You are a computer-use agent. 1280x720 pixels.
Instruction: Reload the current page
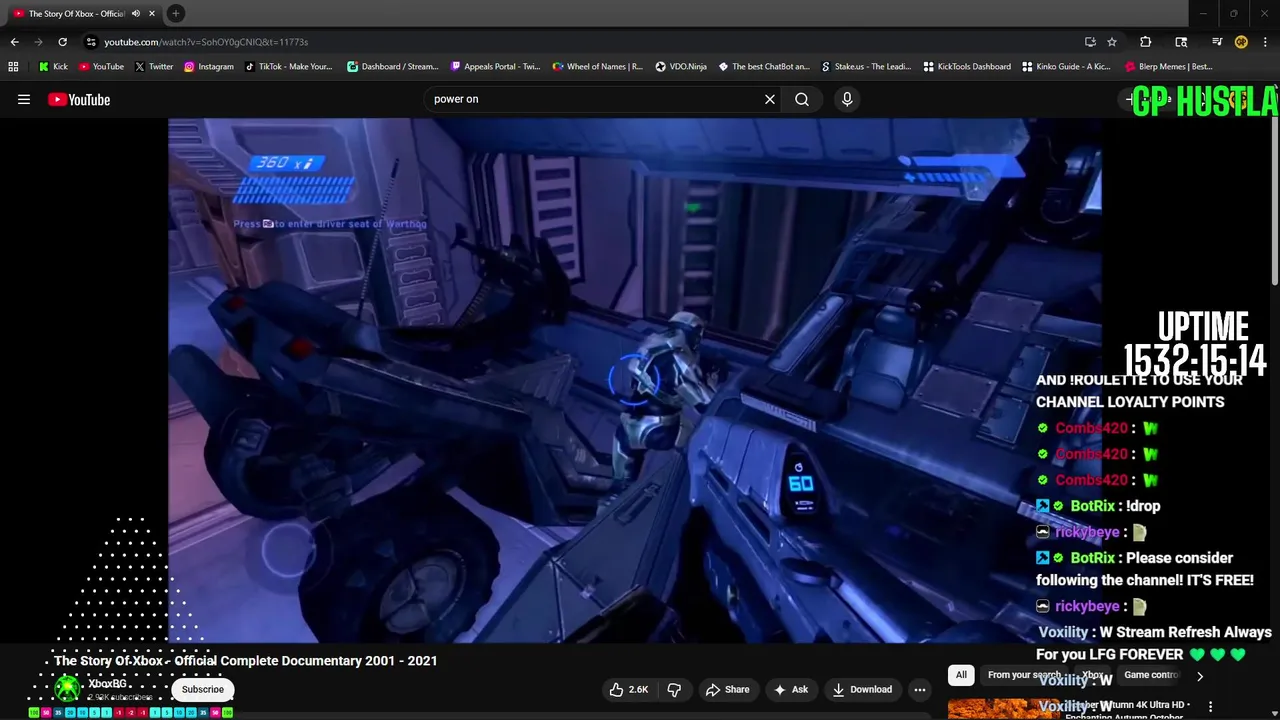tap(62, 42)
